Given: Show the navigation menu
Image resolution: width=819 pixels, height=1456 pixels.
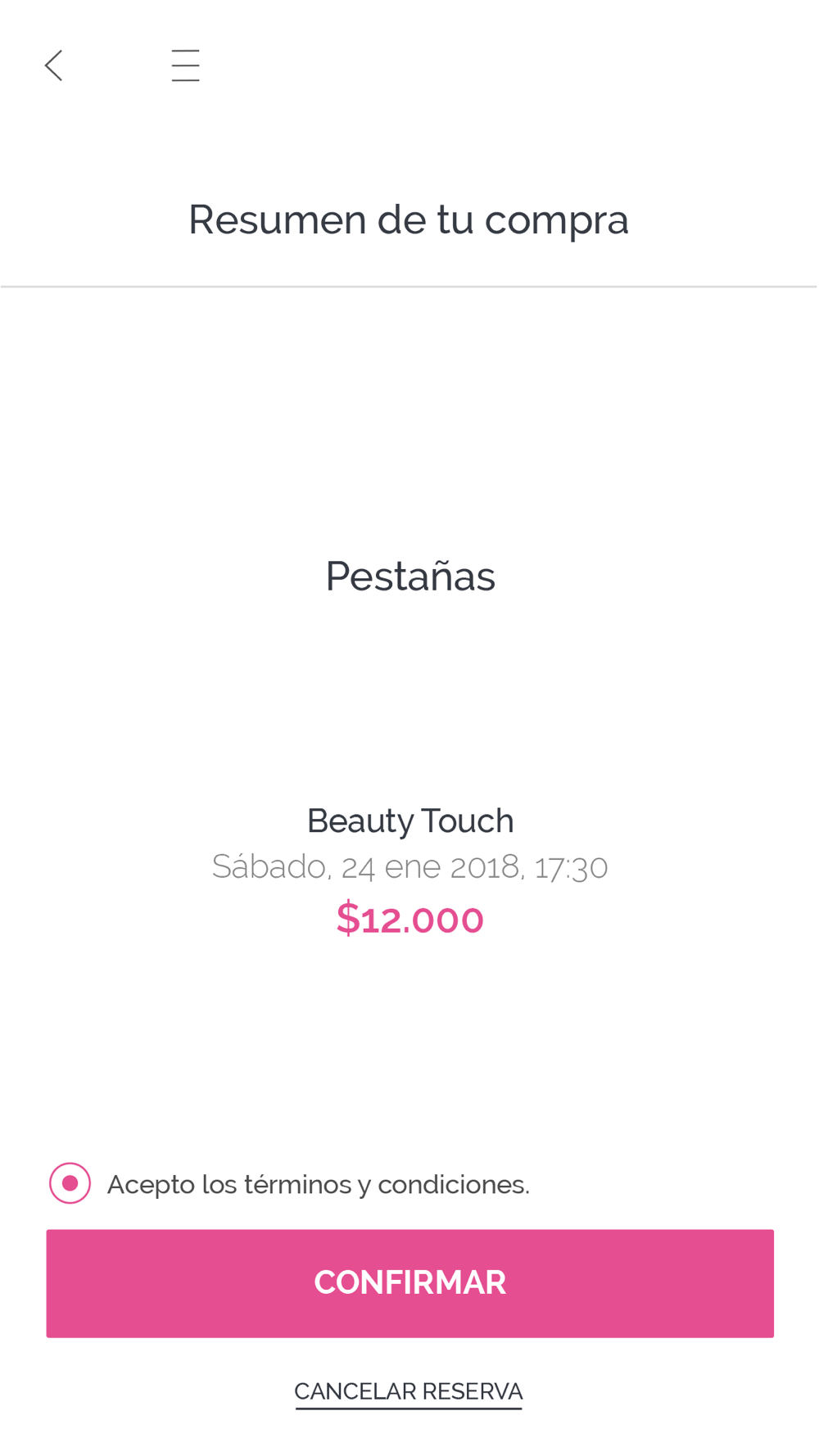Looking at the screenshot, I should click(186, 66).
